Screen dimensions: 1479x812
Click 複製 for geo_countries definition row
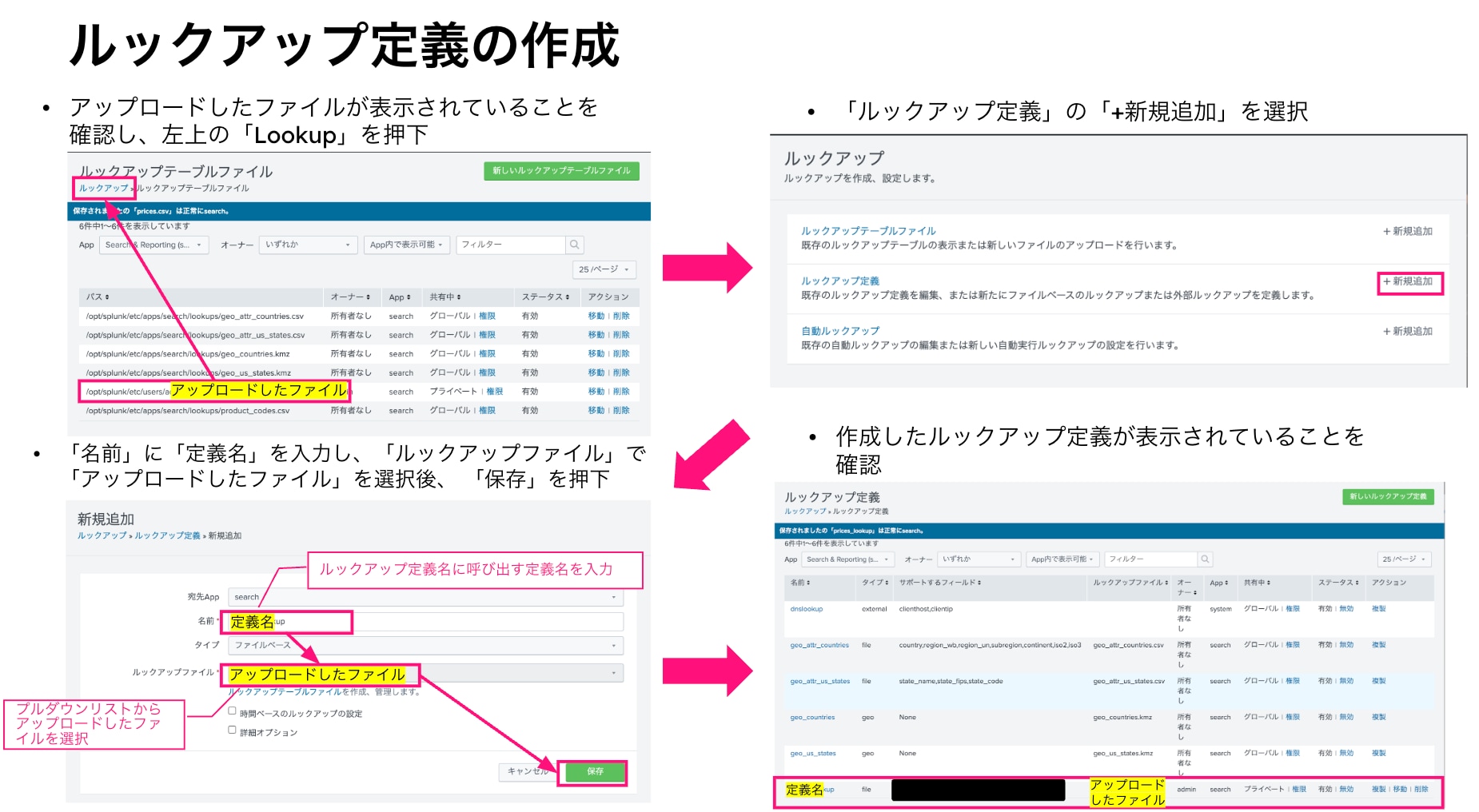(x=1378, y=717)
